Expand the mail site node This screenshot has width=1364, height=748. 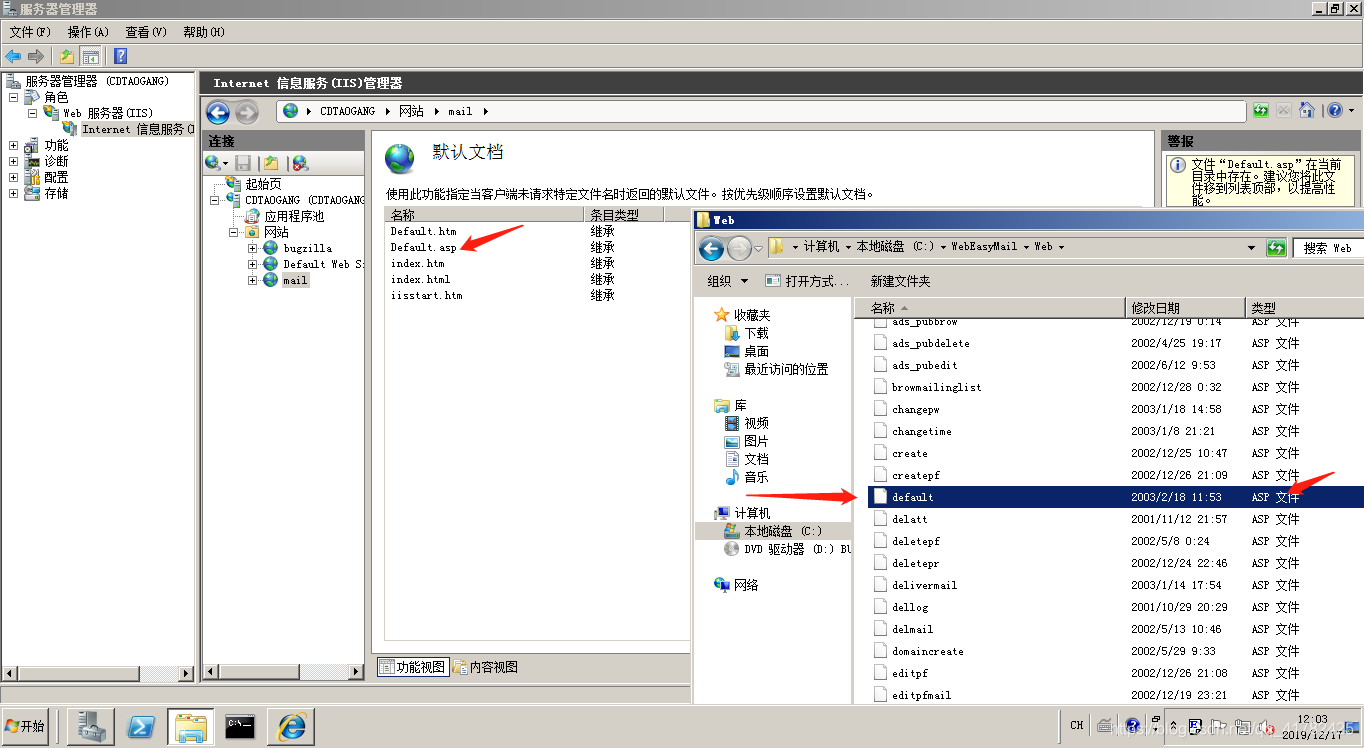pyautogui.click(x=253, y=280)
